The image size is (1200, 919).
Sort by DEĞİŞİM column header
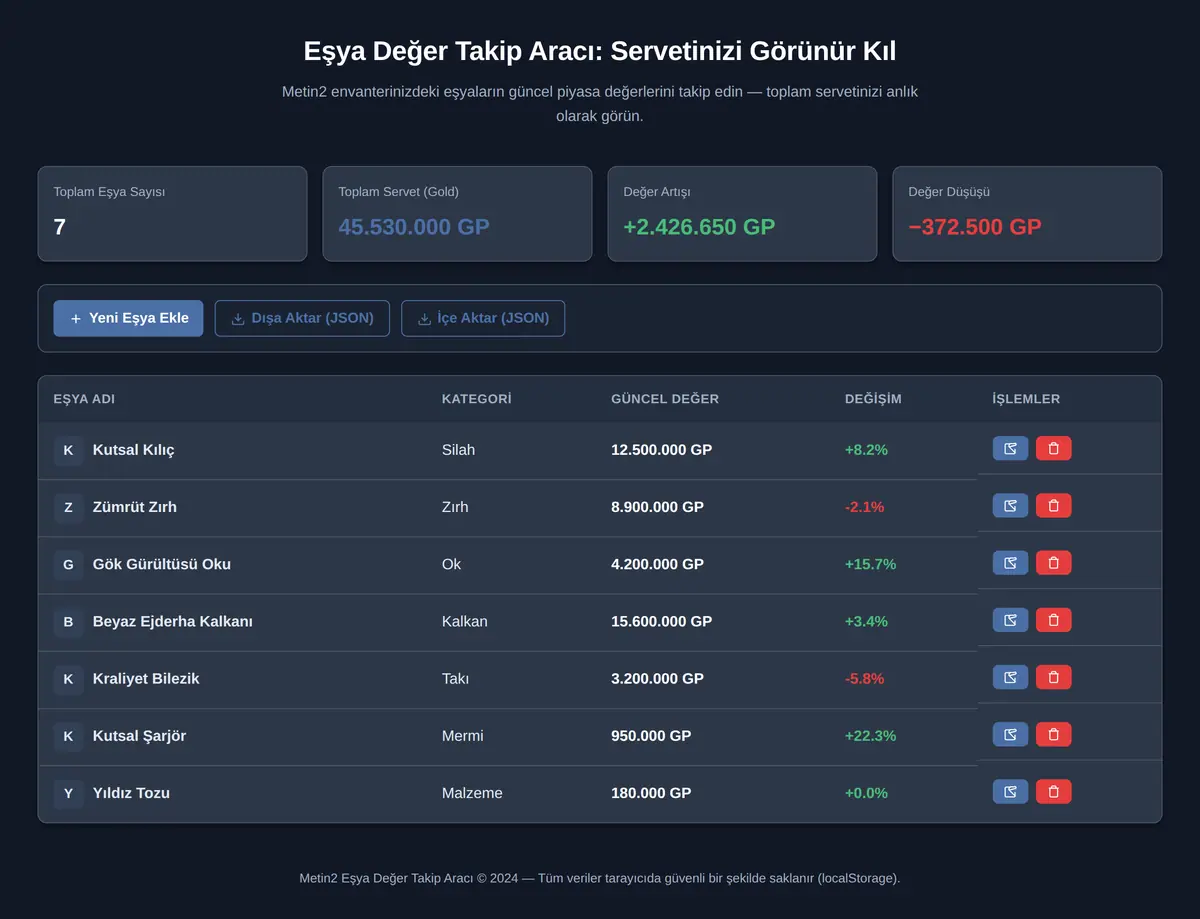point(873,399)
